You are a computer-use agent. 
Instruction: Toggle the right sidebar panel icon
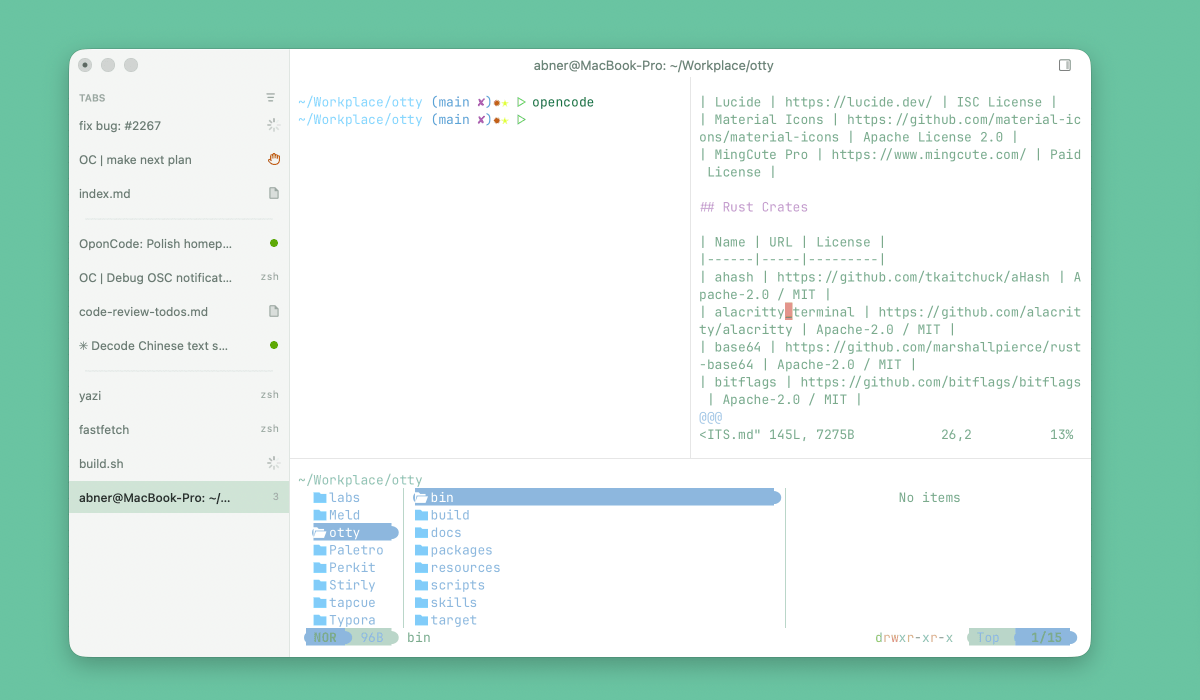point(1065,65)
